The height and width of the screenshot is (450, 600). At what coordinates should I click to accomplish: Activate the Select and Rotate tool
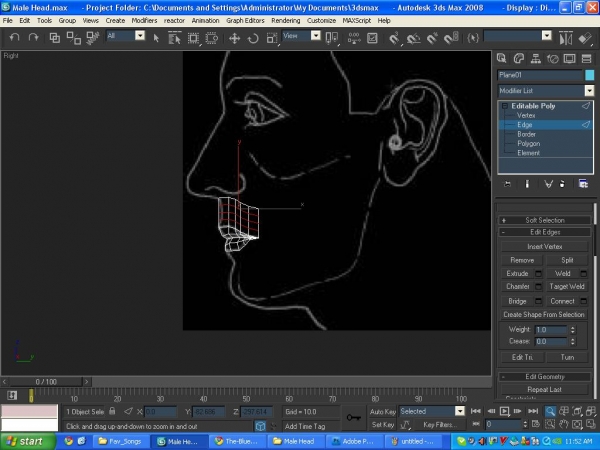pos(253,38)
